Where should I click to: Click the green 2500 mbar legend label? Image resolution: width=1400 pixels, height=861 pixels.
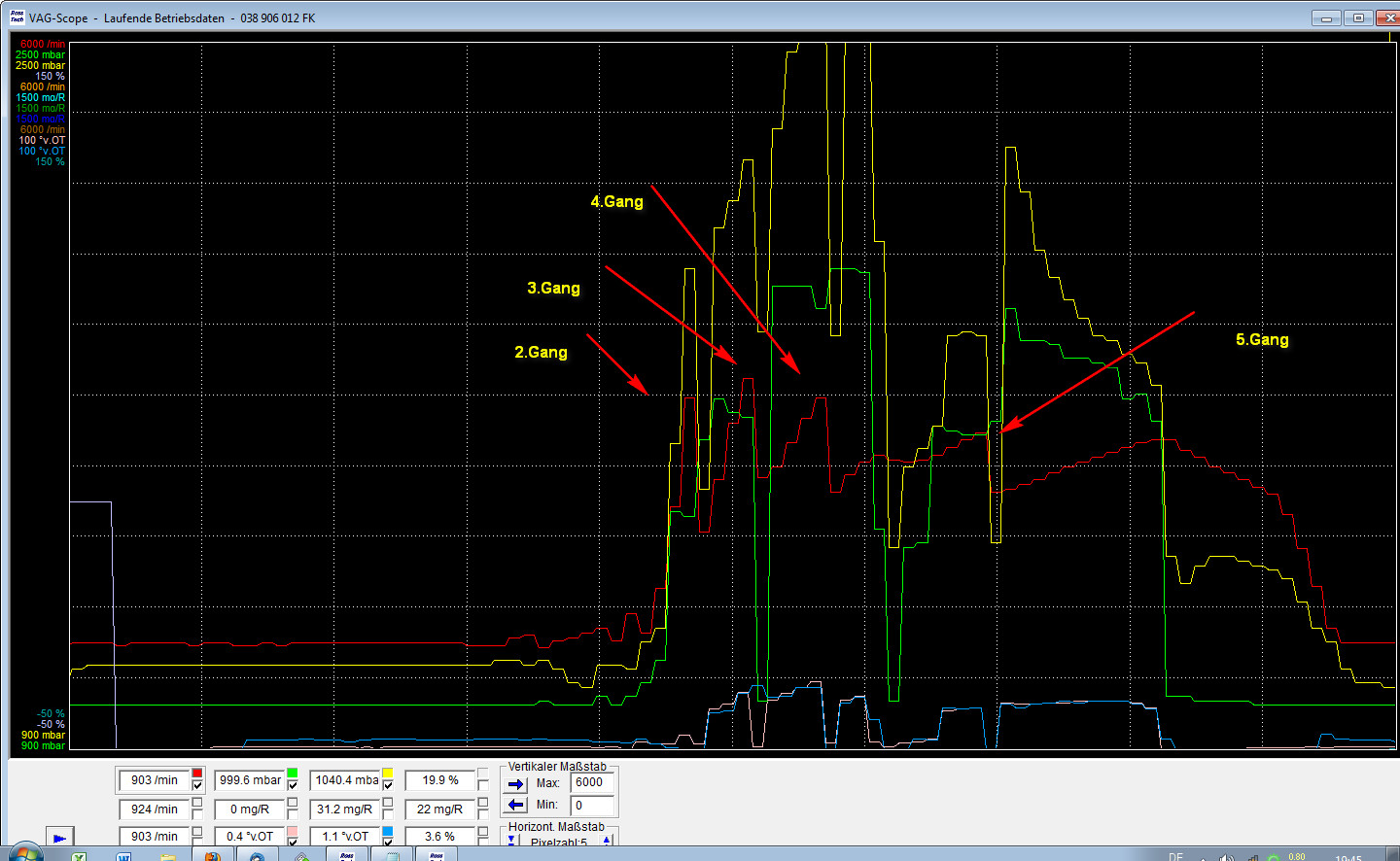tap(41, 54)
